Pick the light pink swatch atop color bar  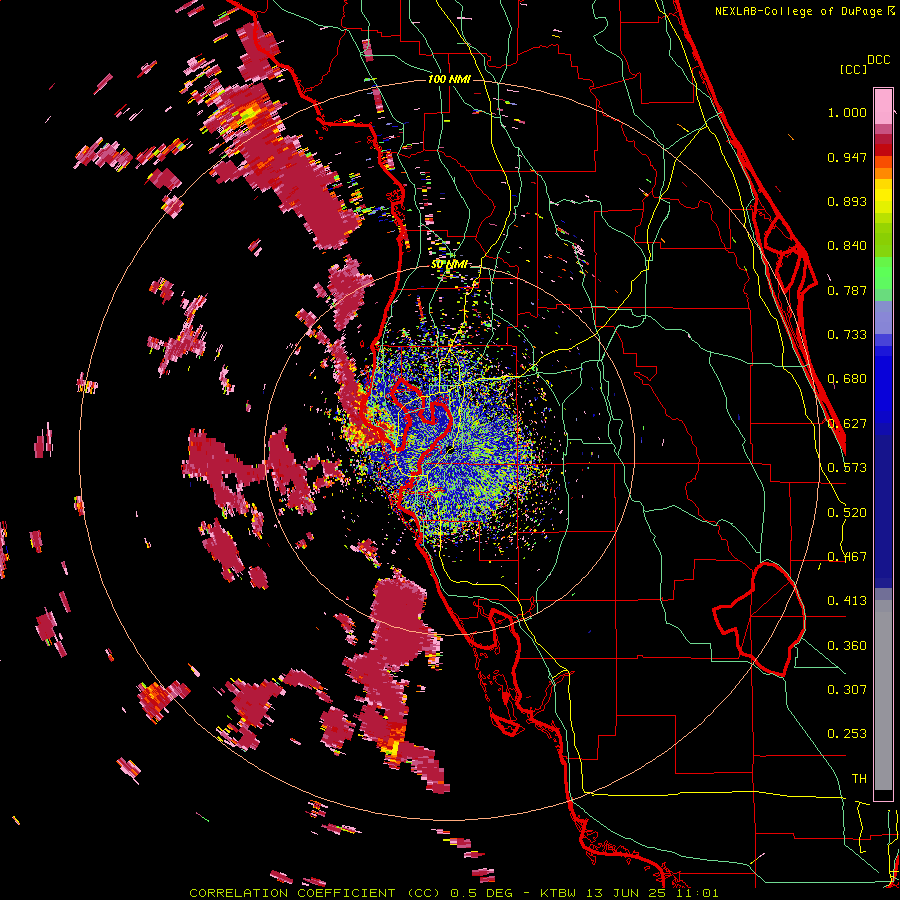883,106
